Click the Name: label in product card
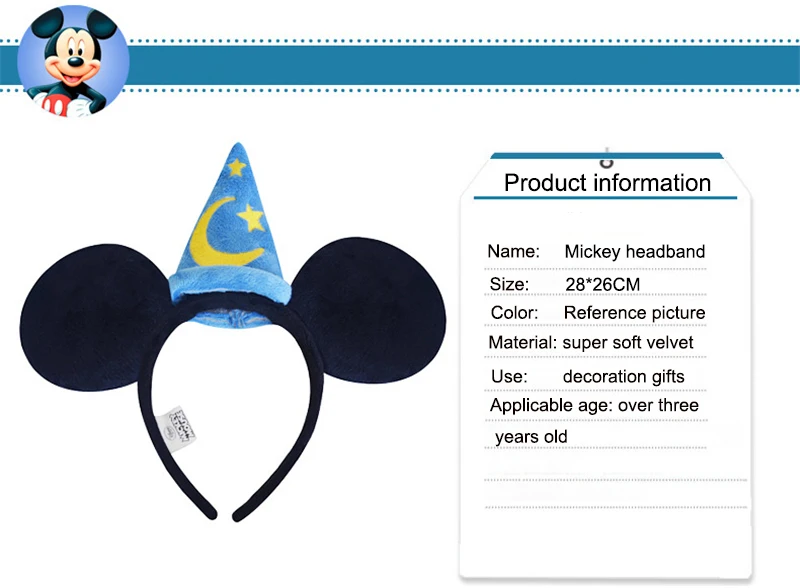800x588 pixels. click(x=513, y=251)
